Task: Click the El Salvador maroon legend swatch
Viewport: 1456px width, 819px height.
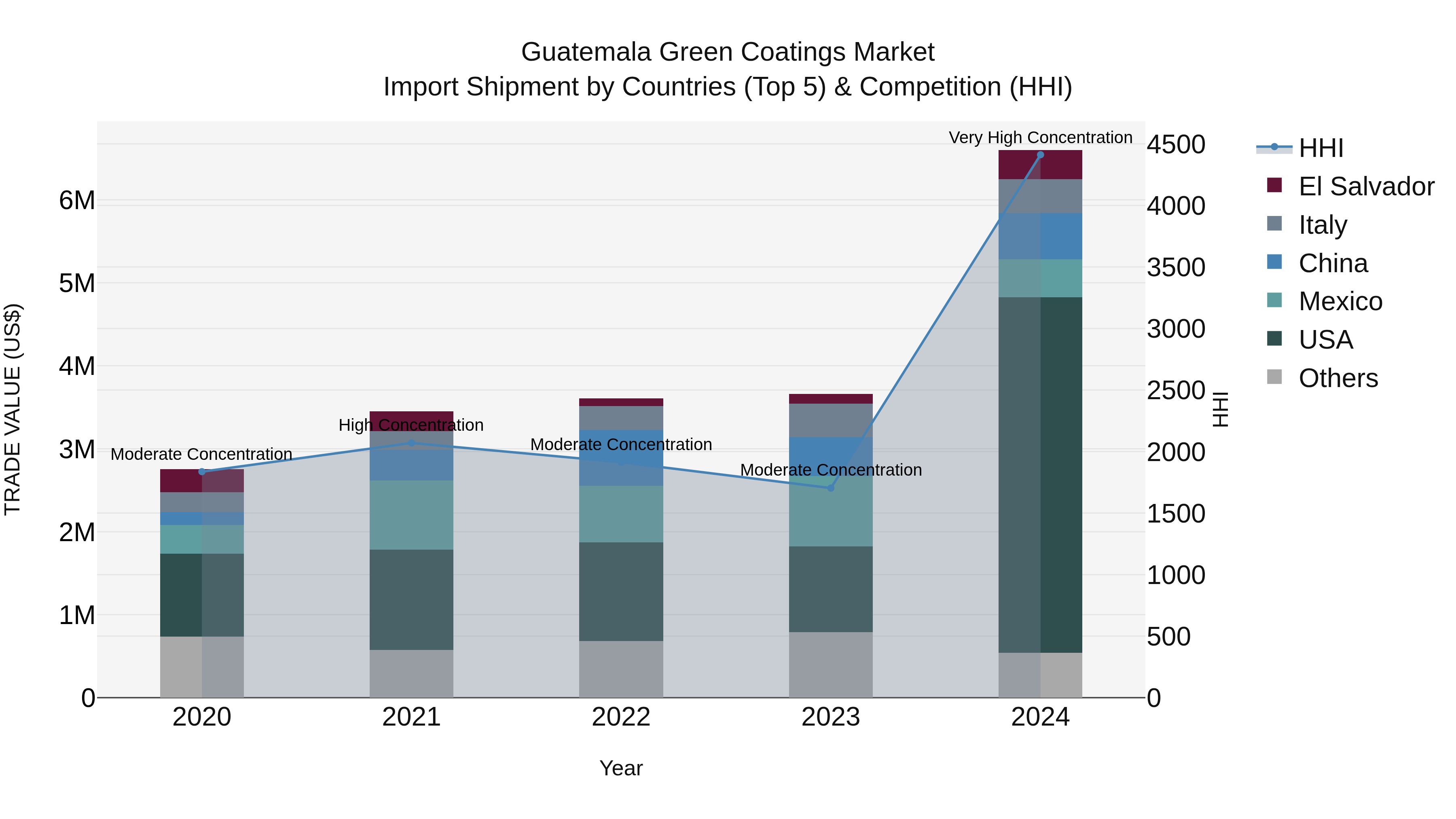Action: (x=1274, y=185)
